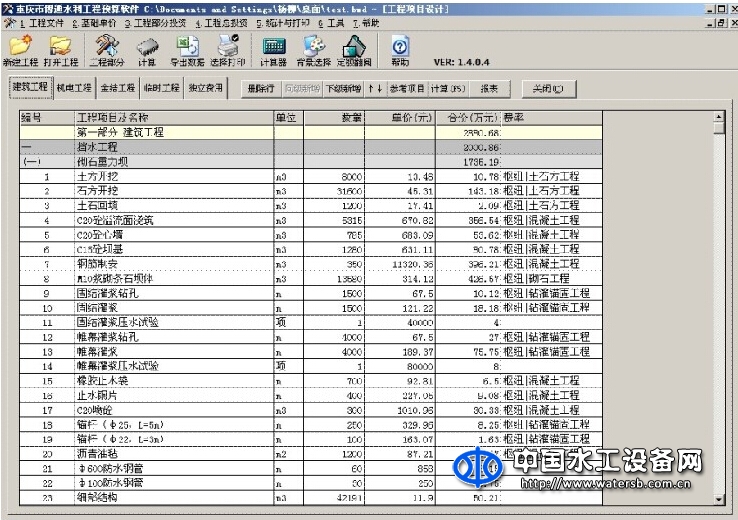Image resolution: width=738 pixels, height=520 pixels.
Task: Open the 2.基础单价 menu
Action: (x=94, y=23)
